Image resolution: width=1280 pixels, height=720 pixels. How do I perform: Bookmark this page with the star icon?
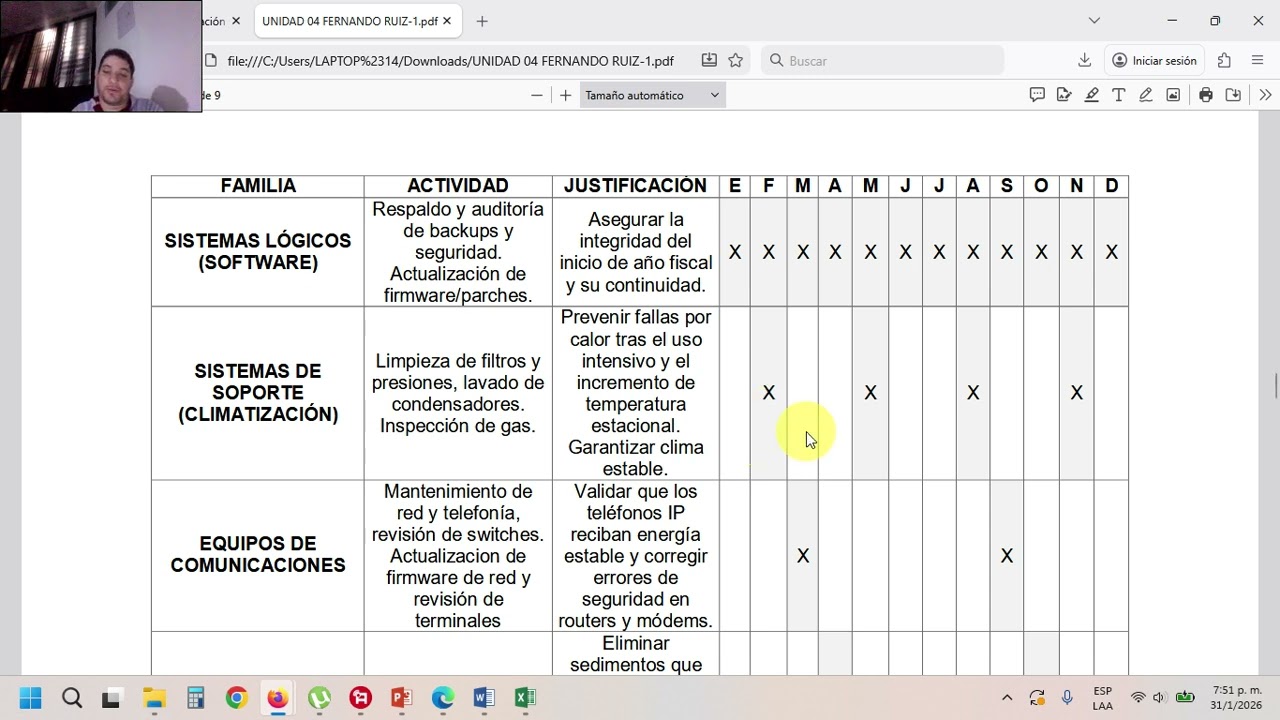(736, 60)
